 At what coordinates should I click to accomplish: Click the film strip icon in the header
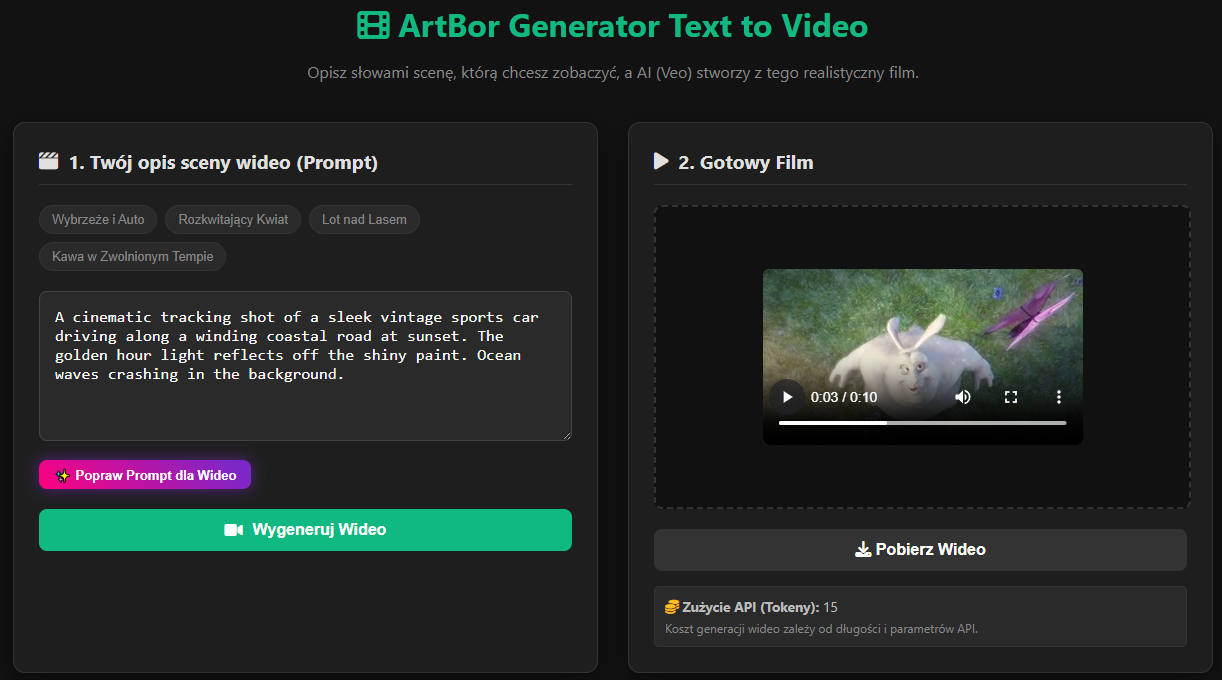coord(373,26)
